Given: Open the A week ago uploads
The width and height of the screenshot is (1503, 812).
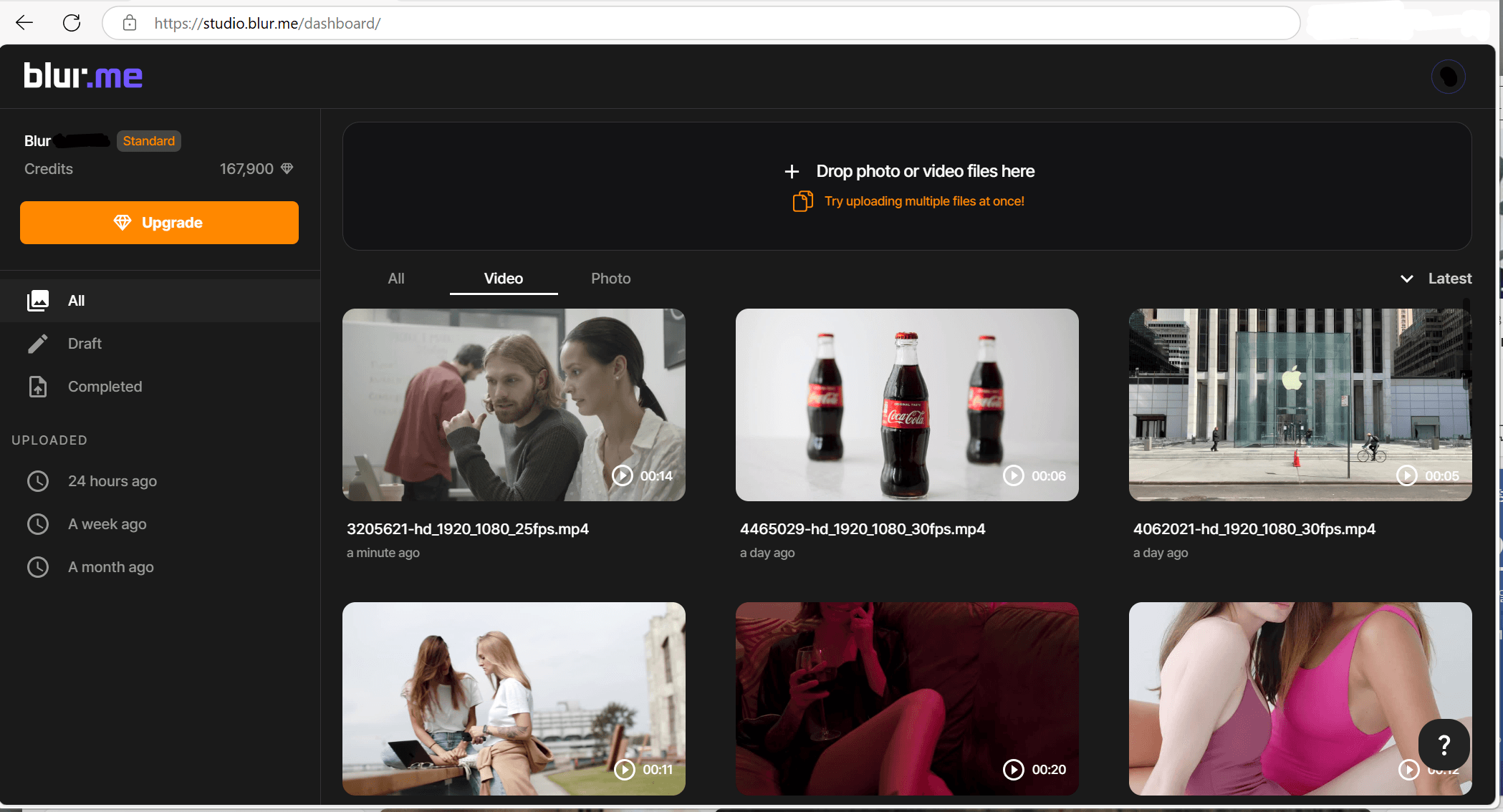Looking at the screenshot, I should [x=107, y=524].
